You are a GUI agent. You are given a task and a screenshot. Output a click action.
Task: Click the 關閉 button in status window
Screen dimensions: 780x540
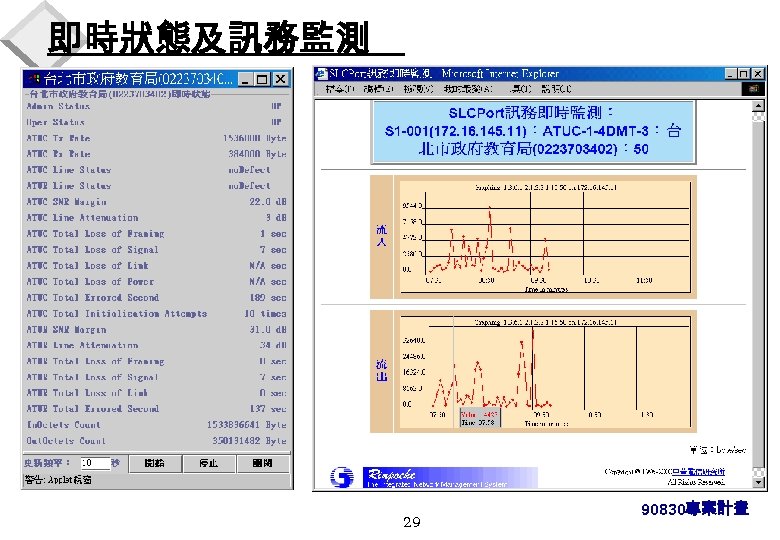point(262,463)
